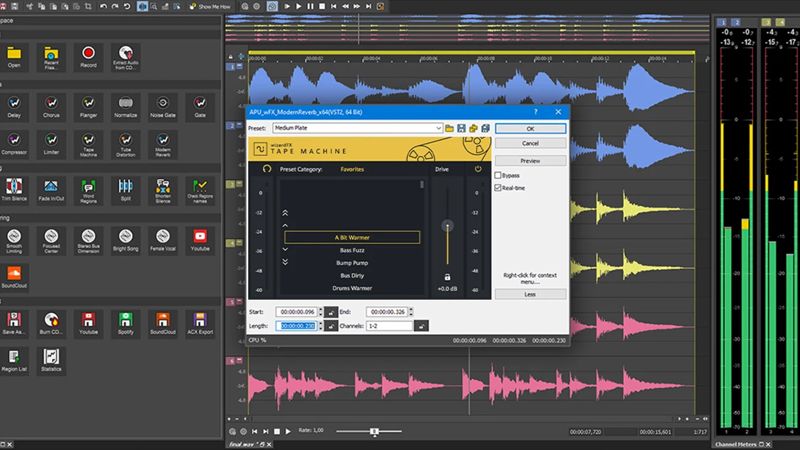Apply the Flanger effect
The height and width of the screenshot is (450, 800).
coord(88,107)
